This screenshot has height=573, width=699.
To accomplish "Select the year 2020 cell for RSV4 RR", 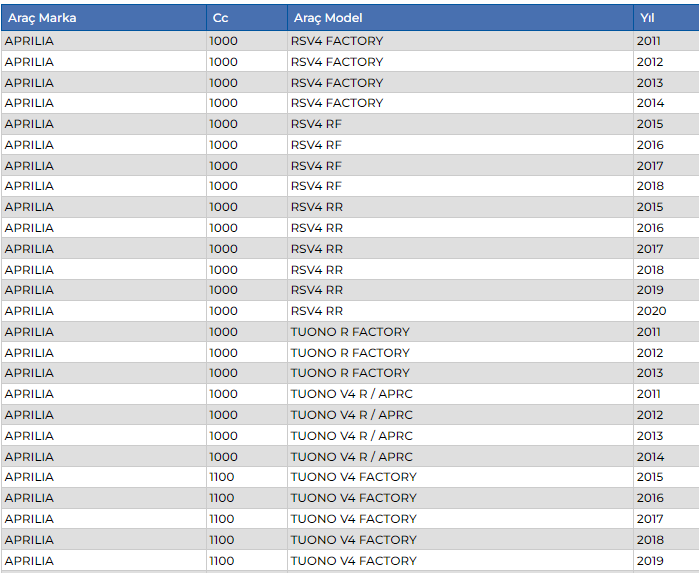I will coord(650,311).
